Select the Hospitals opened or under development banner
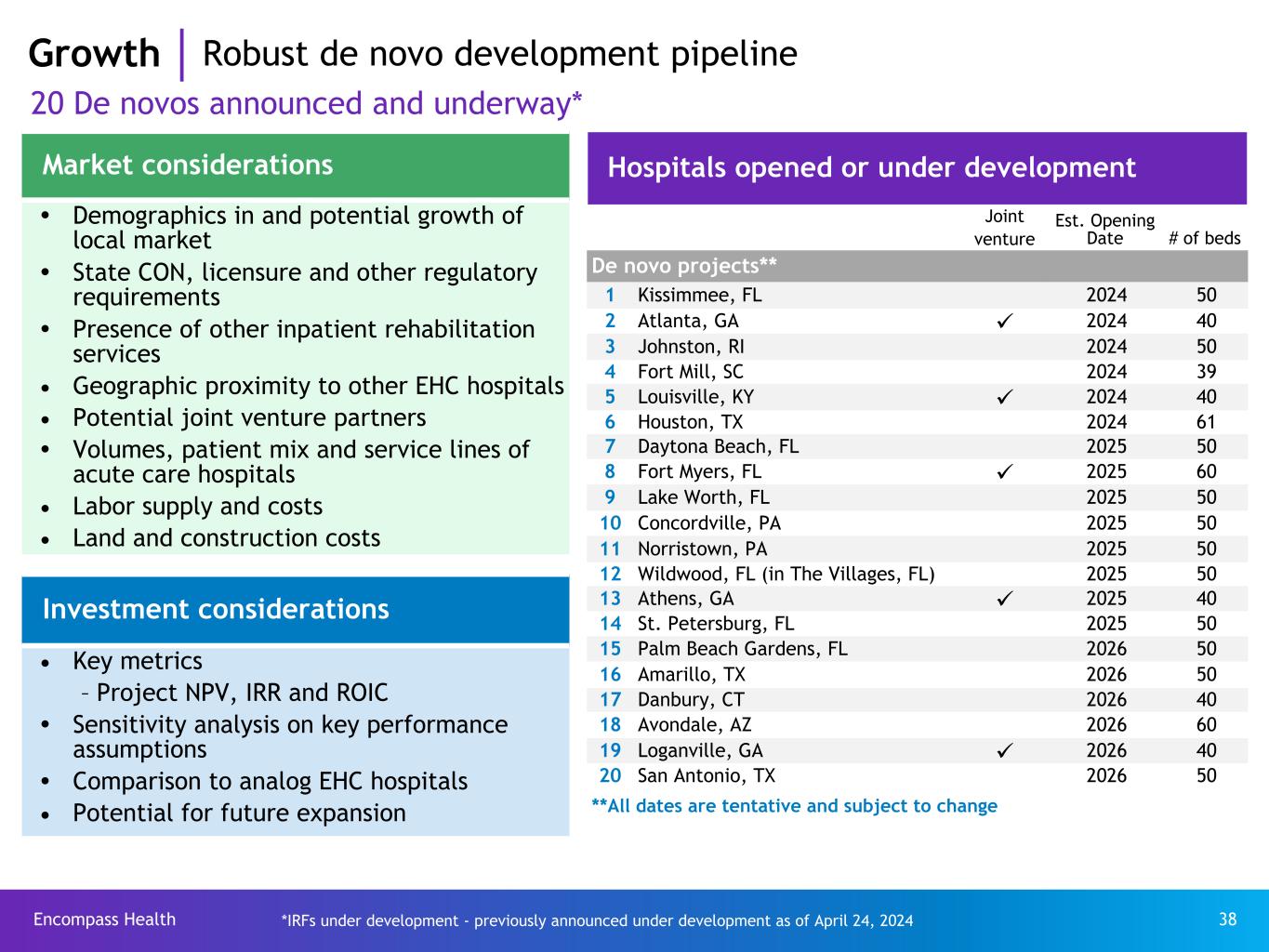This screenshot has height=952, width=1269. [x=916, y=168]
